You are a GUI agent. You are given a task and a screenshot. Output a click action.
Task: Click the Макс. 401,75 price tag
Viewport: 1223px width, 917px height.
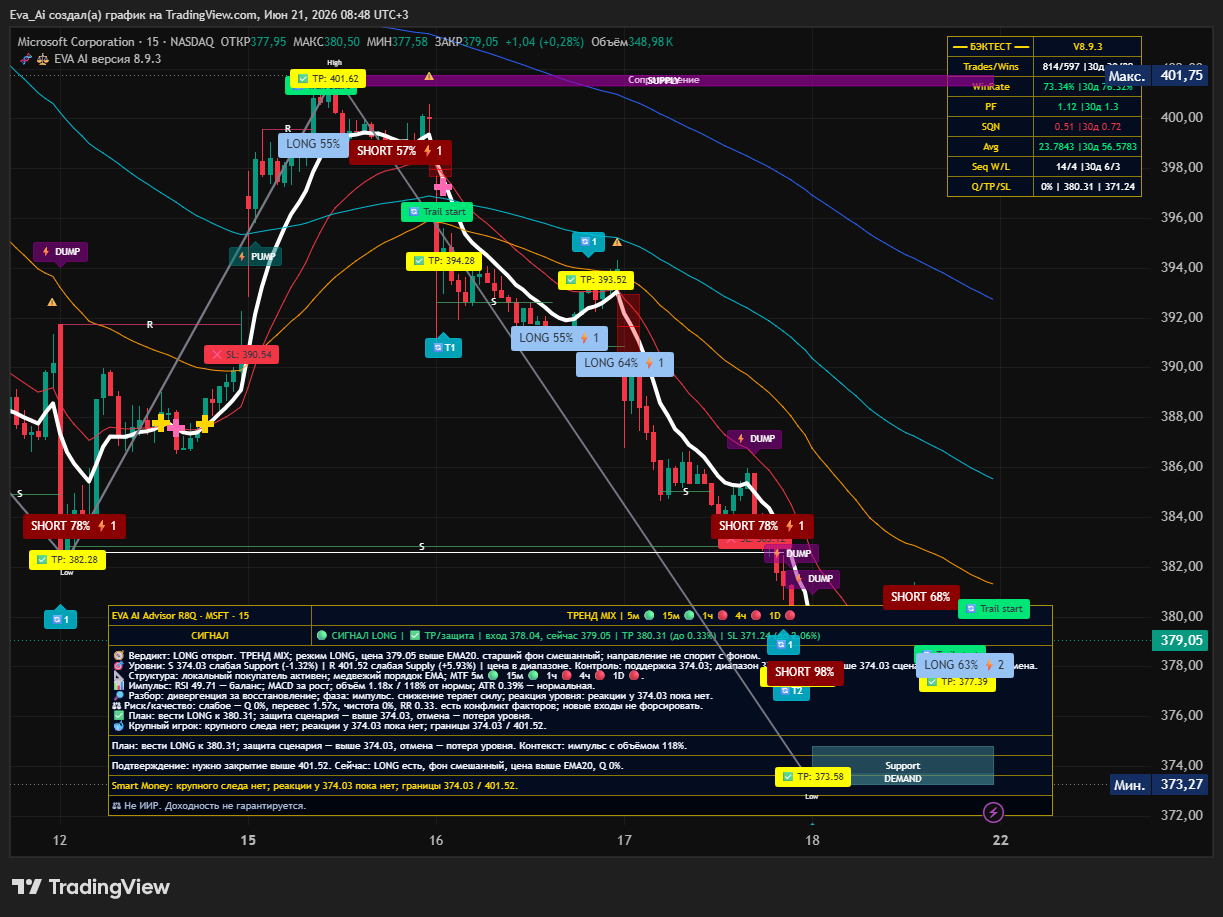click(1156, 76)
